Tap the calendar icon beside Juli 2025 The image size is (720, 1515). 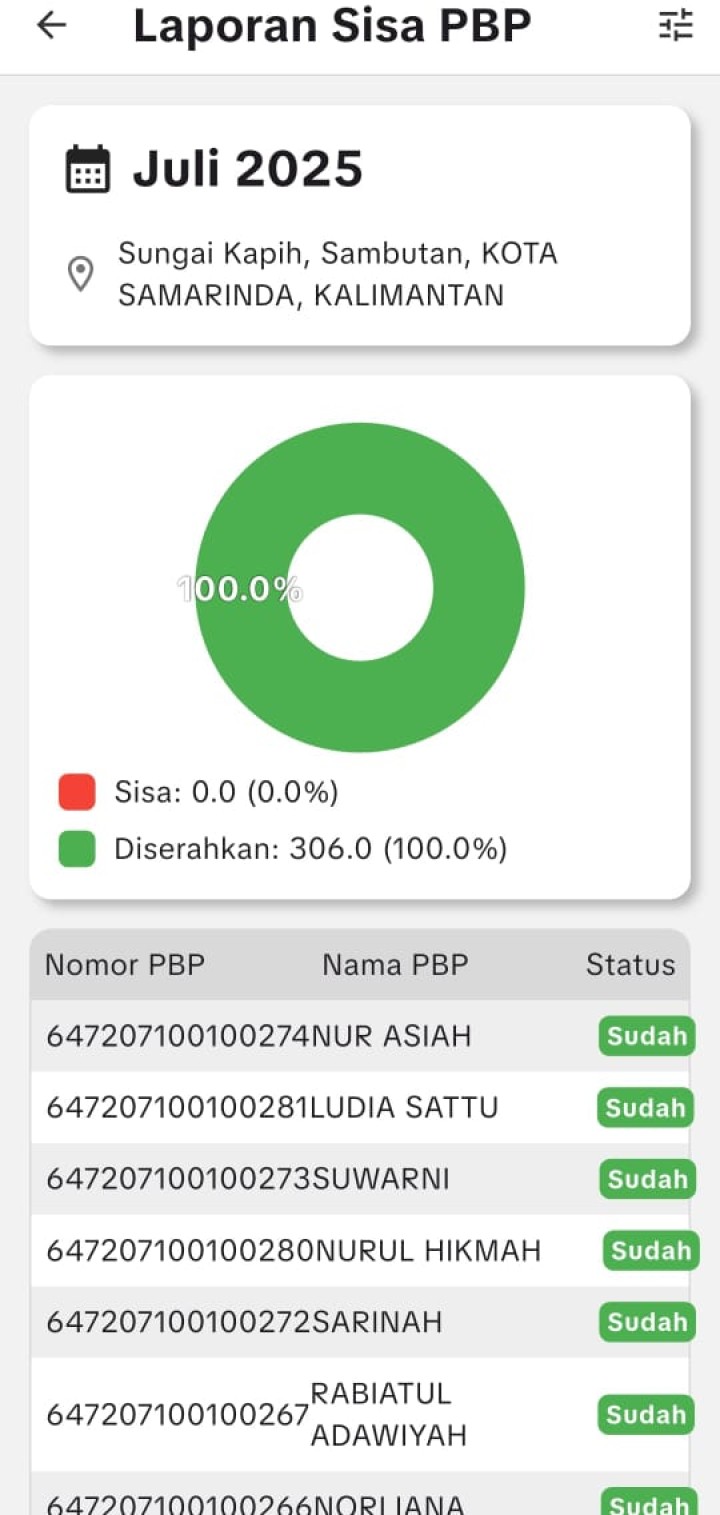coord(88,169)
